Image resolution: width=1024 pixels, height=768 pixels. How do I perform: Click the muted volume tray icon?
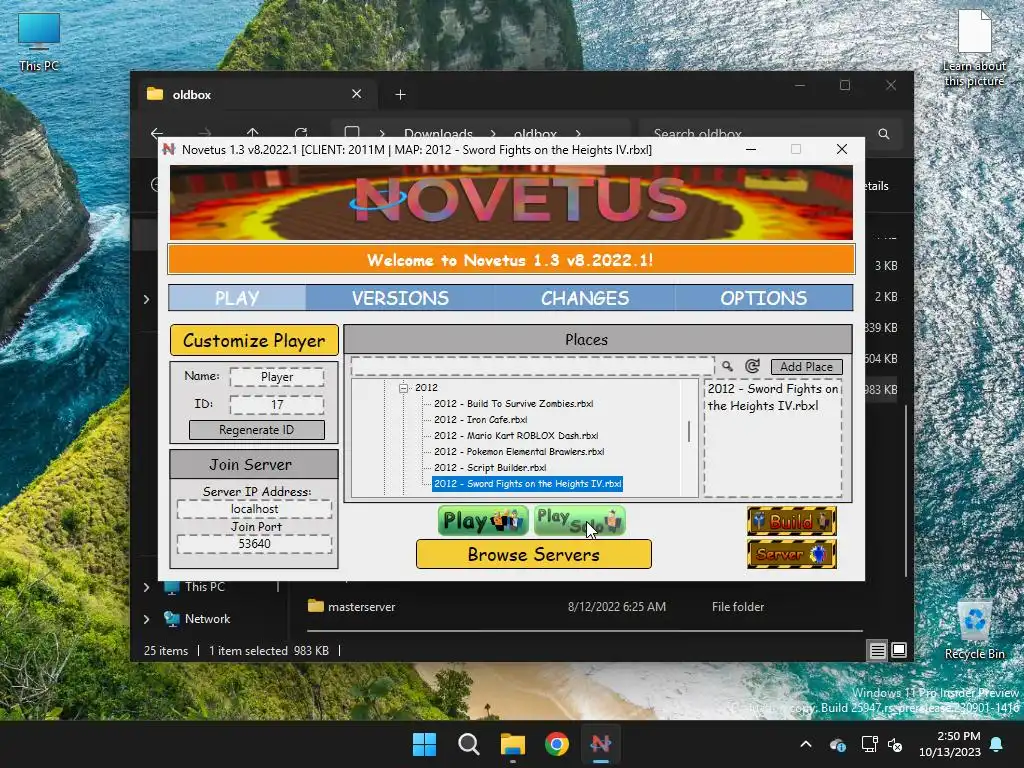click(x=895, y=744)
